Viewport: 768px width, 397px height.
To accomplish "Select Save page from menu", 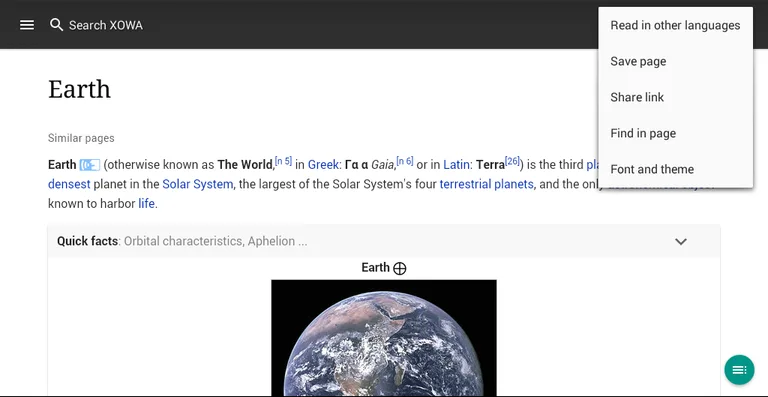I will [x=675, y=62].
